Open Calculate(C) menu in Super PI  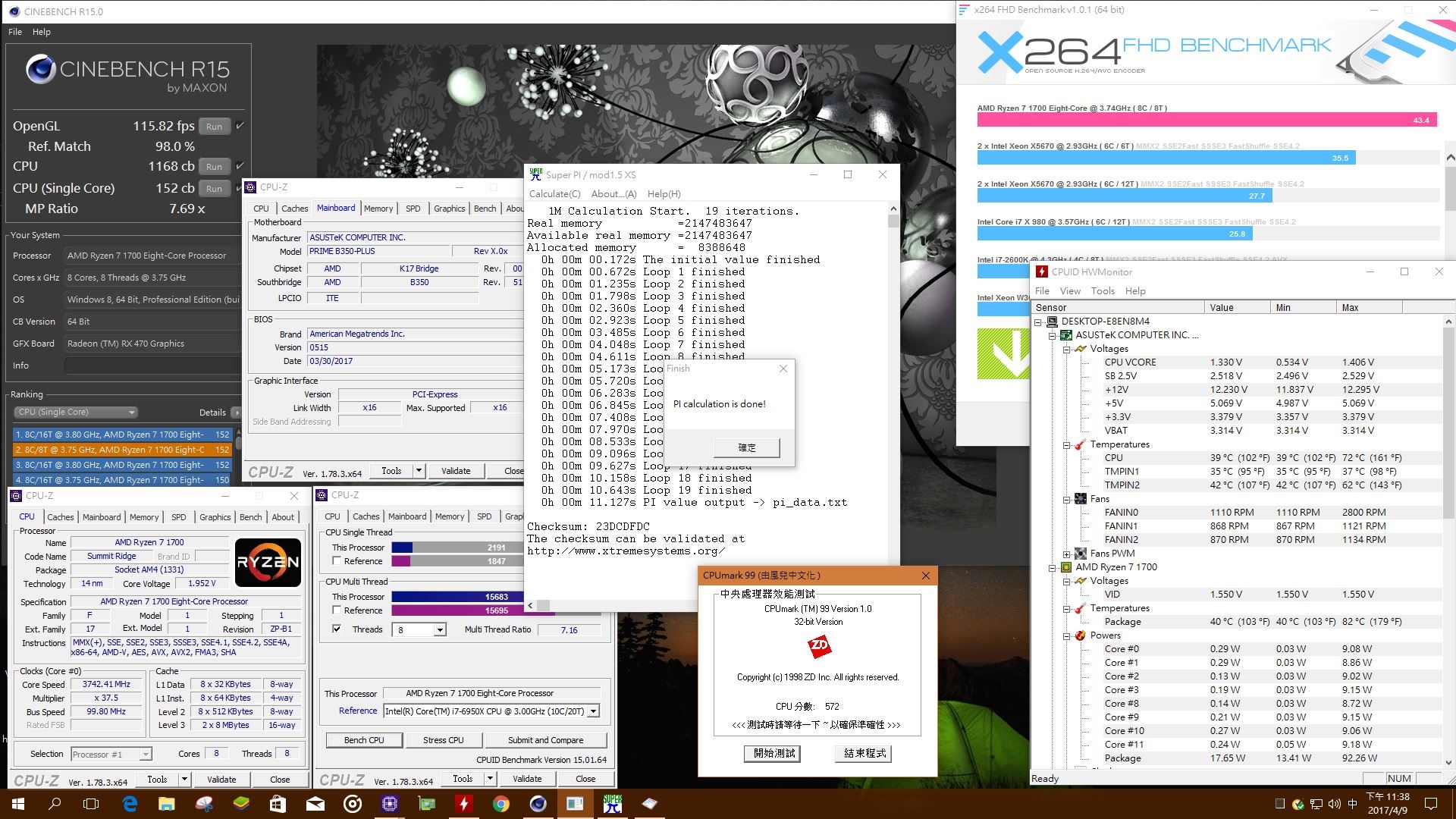pos(554,194)
